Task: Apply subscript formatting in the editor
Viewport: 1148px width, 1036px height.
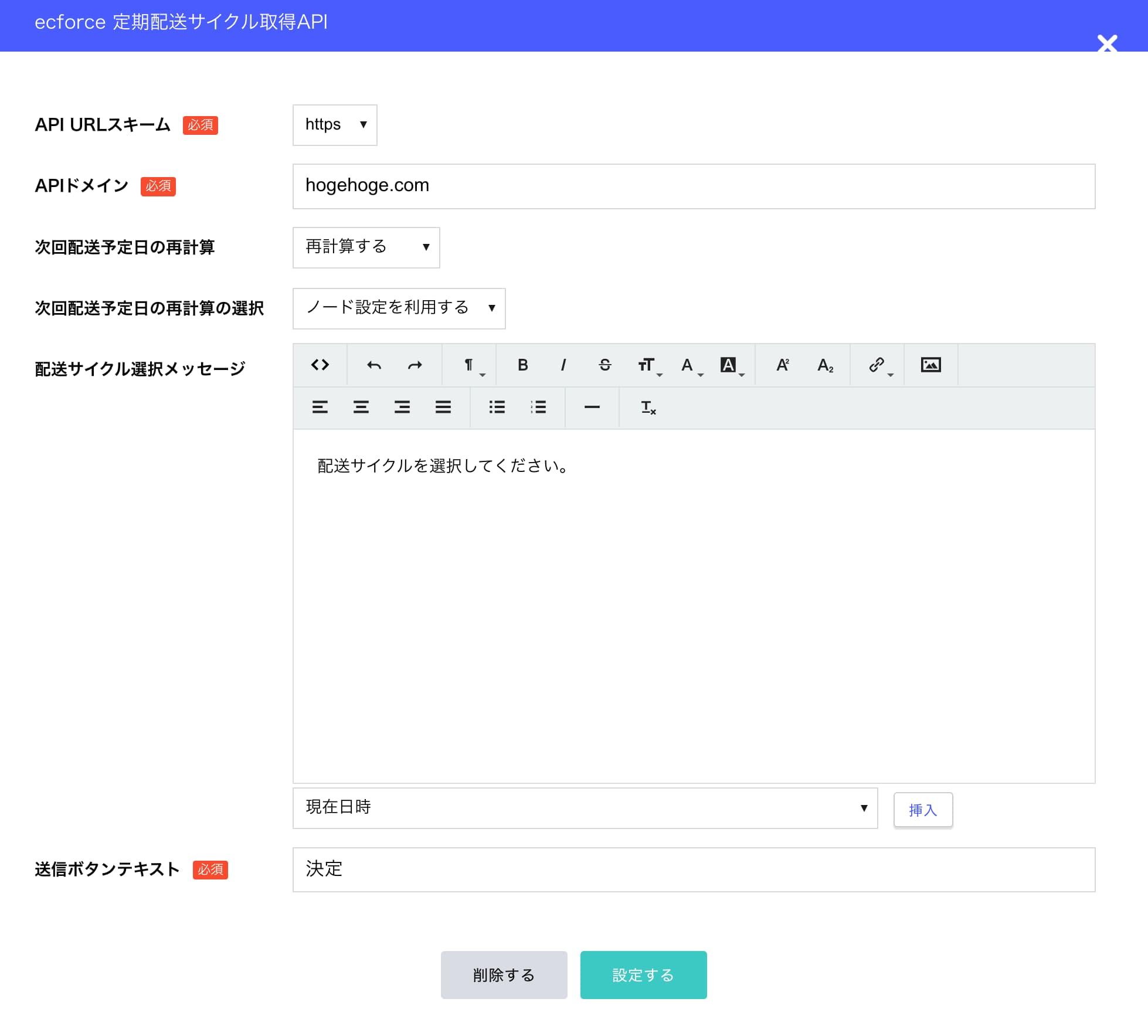Action: (825, 365)
